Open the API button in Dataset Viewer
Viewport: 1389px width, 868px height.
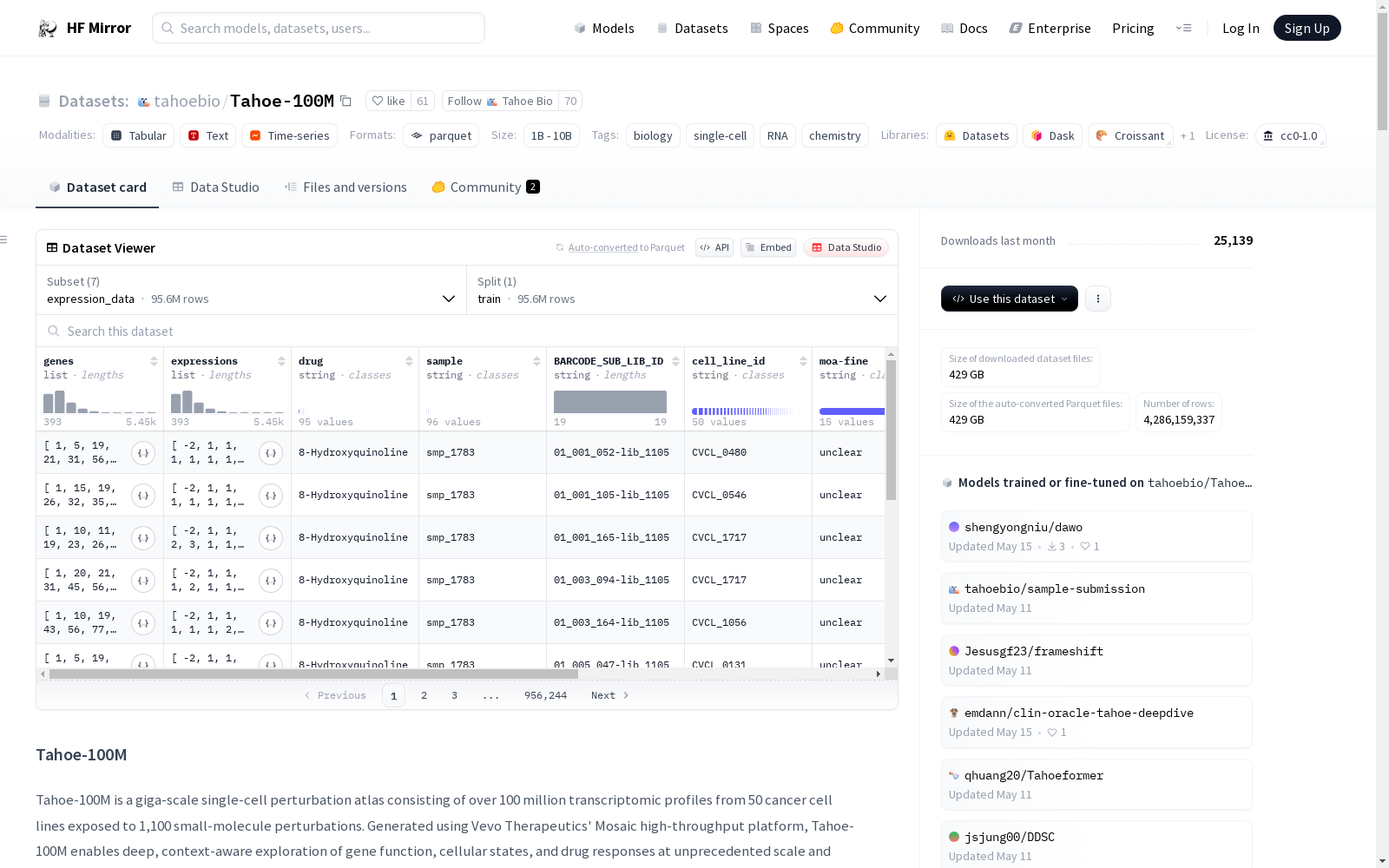(714, 247)
